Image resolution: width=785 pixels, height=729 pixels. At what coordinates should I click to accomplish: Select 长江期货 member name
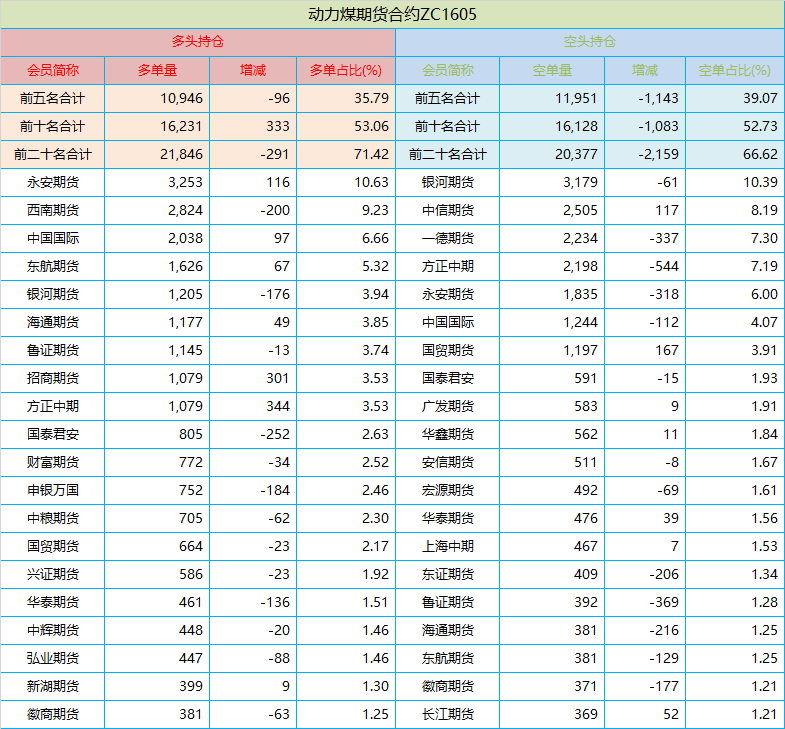448,714
